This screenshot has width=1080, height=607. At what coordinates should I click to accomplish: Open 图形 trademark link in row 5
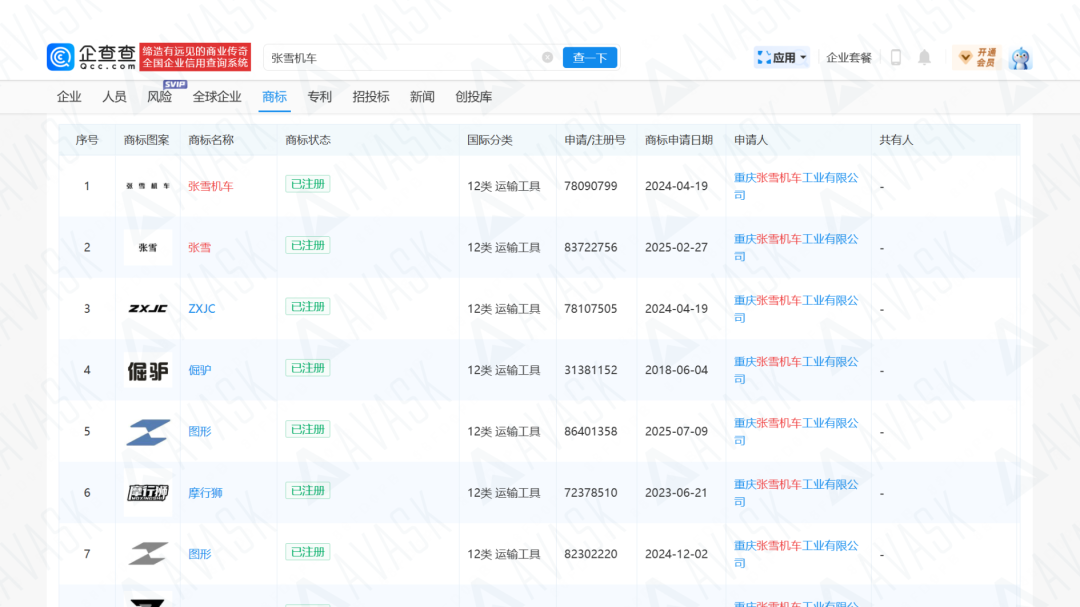pos(200,431)
